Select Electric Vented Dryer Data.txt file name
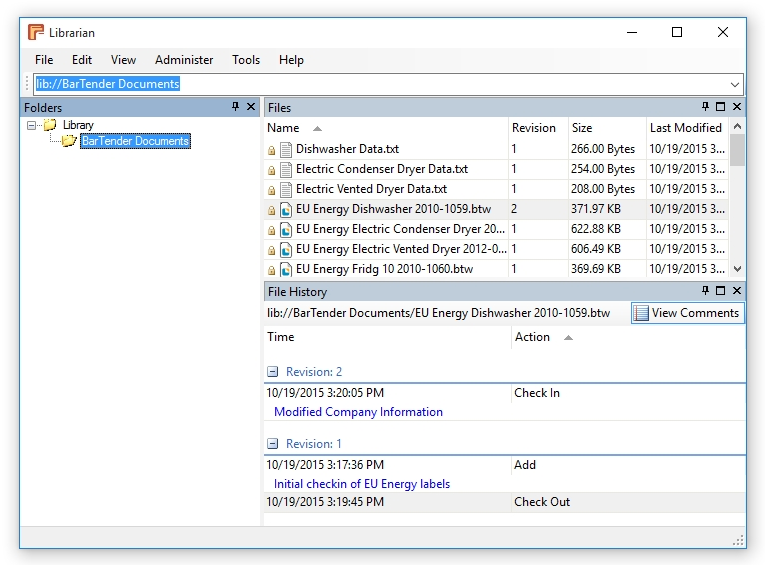The width and height of the screenshot is (765, 565). pos(371,189)
